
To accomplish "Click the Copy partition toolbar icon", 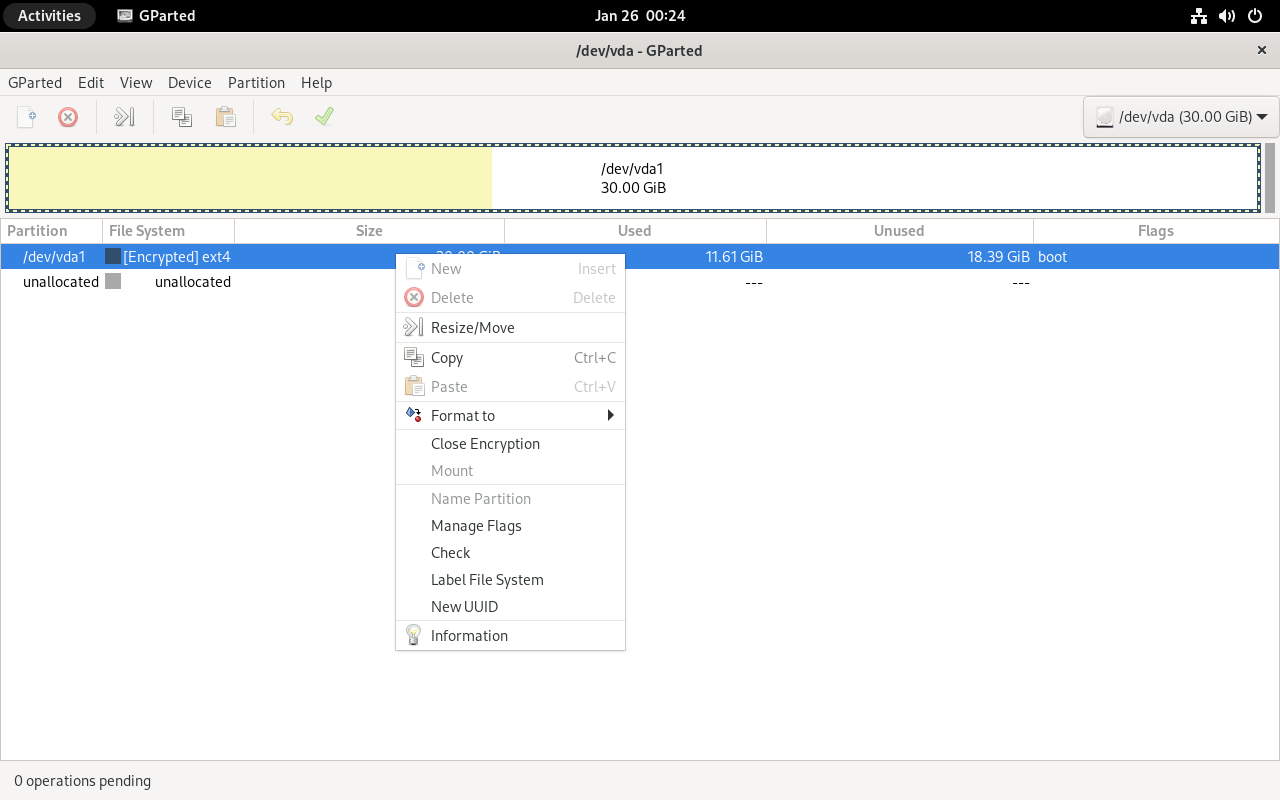I will pos(182,117).
